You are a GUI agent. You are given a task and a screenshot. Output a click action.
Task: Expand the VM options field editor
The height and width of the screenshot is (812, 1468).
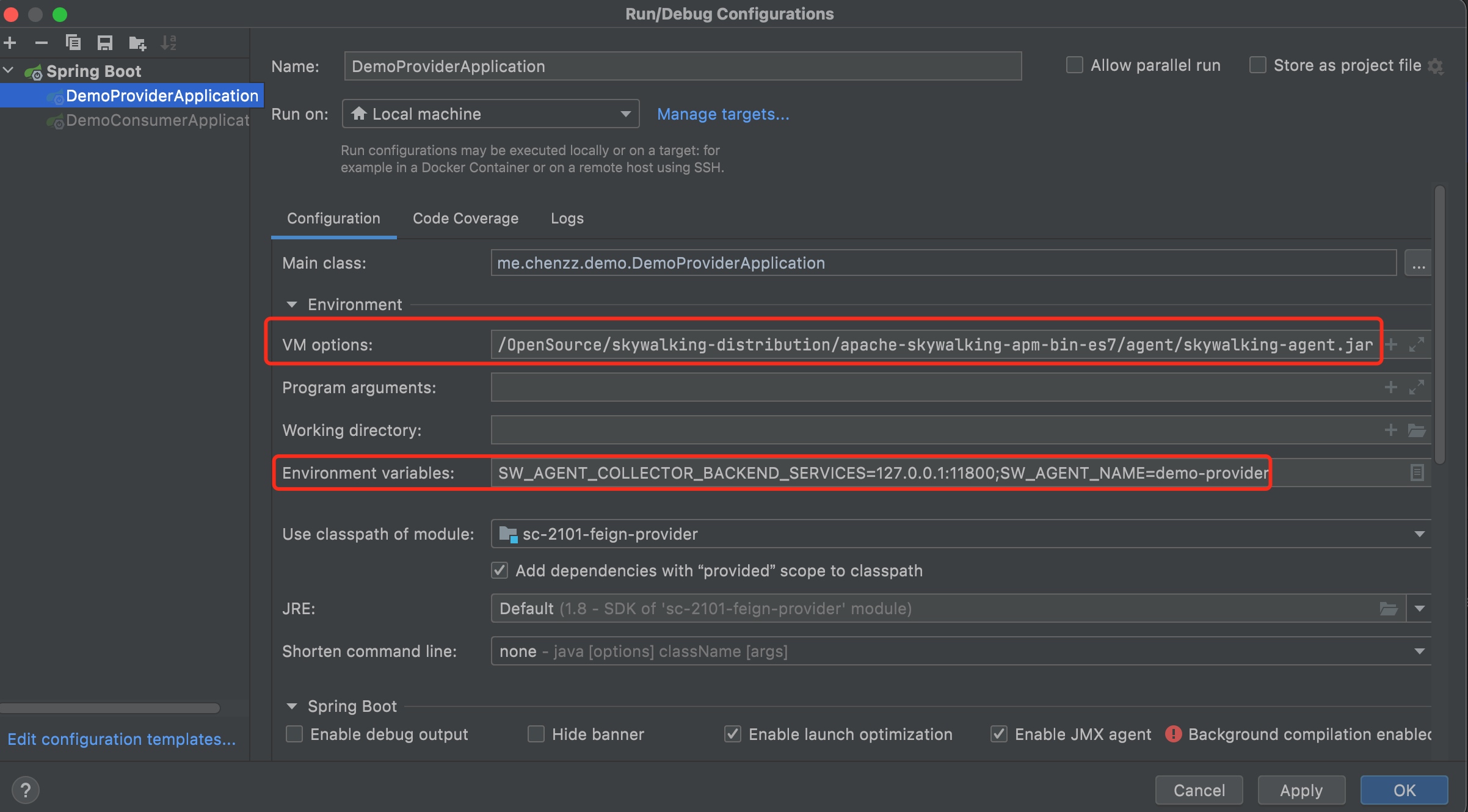click(x=1417, y=344)
